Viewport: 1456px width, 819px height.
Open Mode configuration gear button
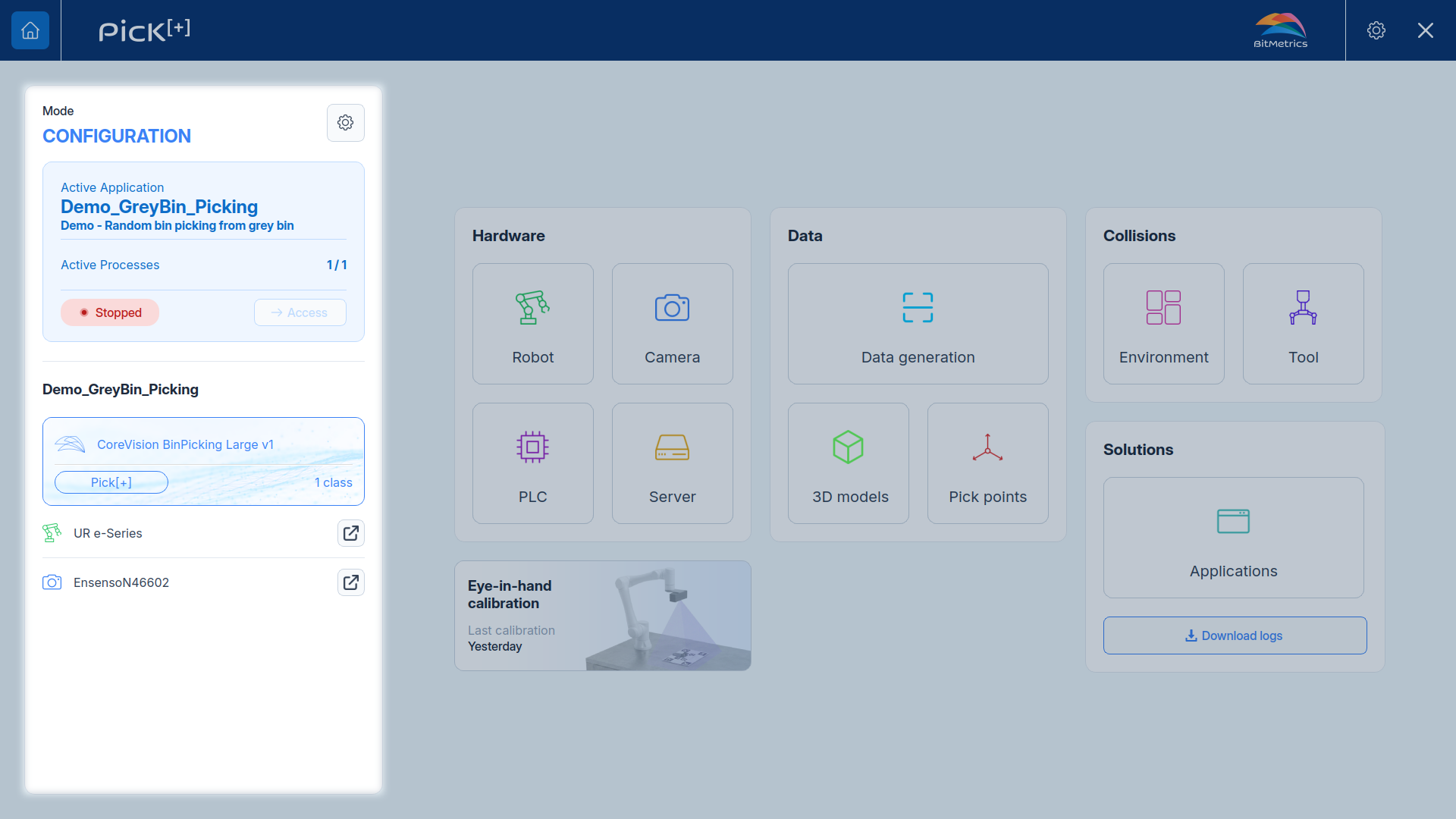pos(345,123)
